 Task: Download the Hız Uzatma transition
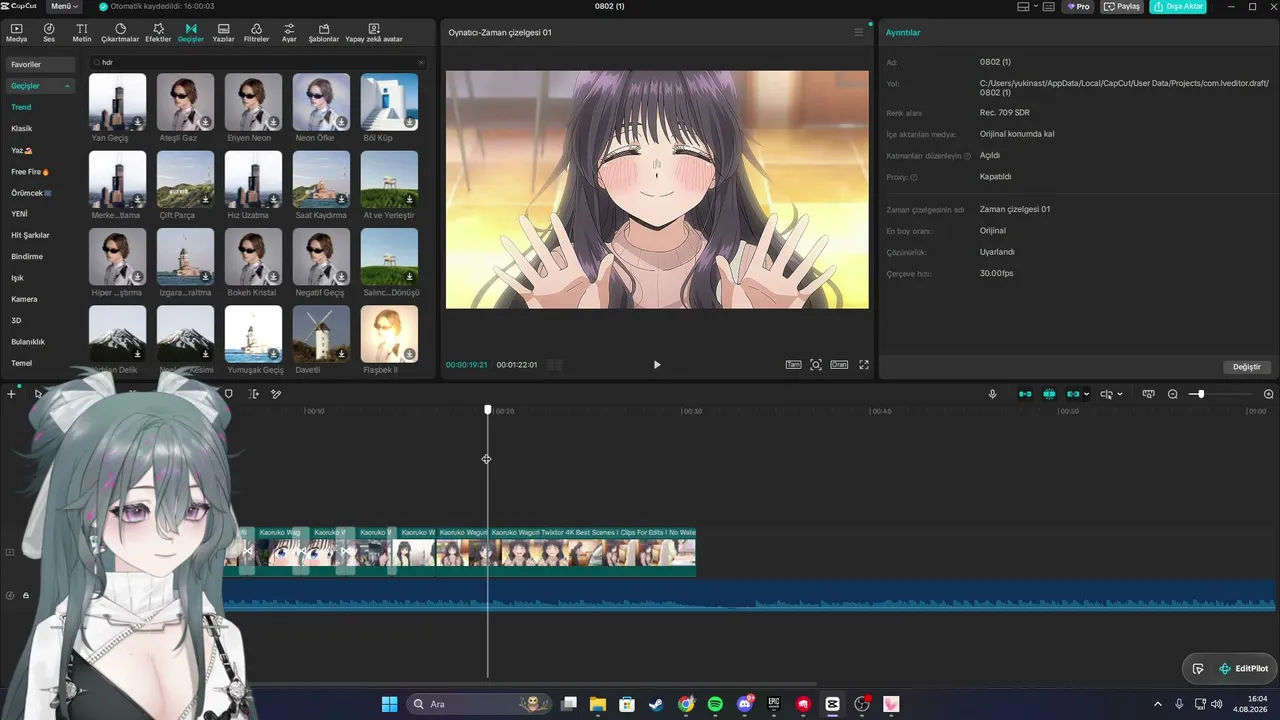[x=274, y=200]
